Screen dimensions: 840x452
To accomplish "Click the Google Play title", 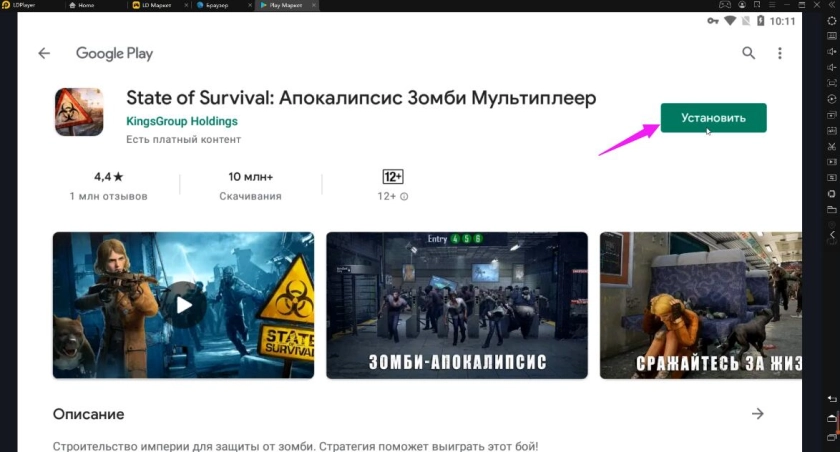I will coord(114,54).
